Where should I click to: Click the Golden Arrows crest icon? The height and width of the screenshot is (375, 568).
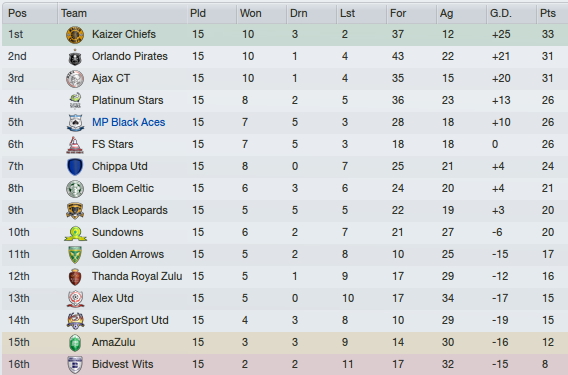[x=75, y=255]
